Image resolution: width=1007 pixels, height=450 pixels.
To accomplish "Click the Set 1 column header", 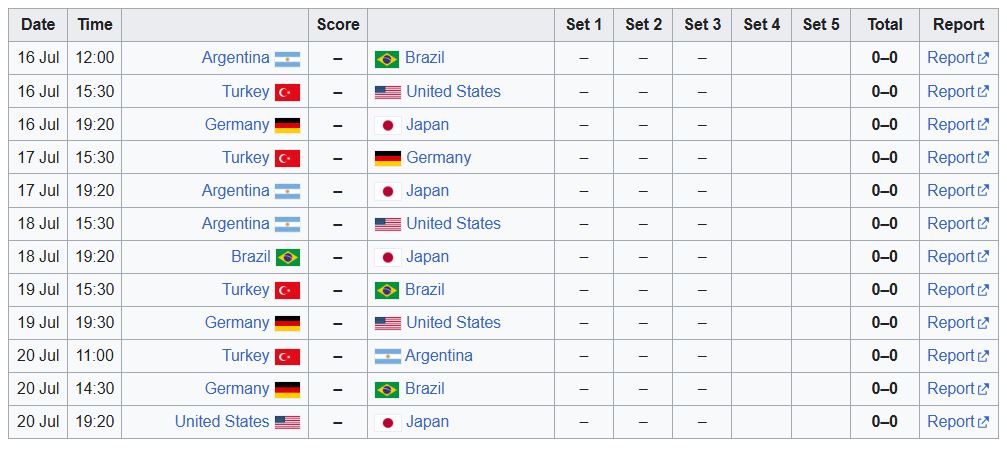I will tap(584, 25).
